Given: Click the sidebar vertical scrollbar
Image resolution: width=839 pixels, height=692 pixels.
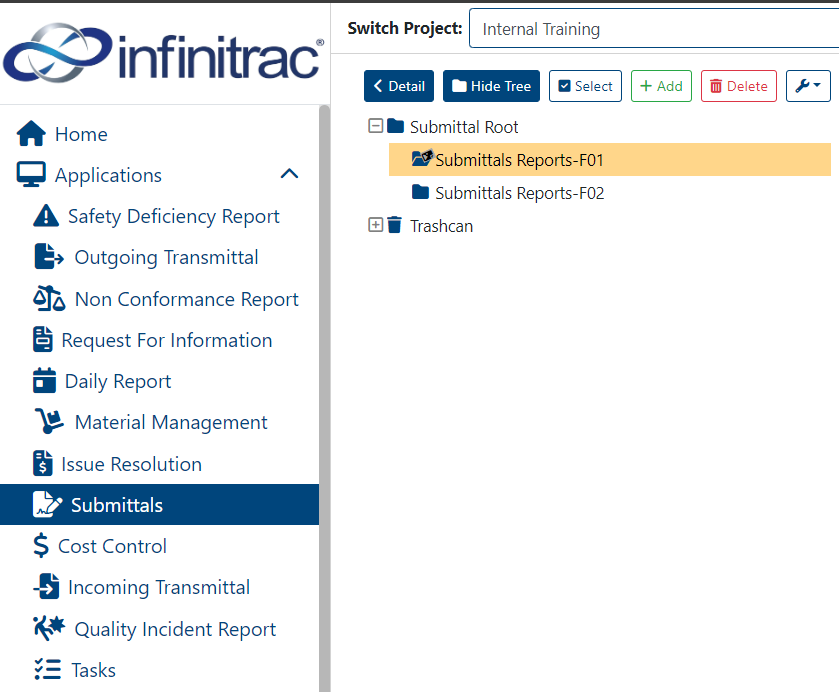Looking at the screenshot, I should (324, 398).
